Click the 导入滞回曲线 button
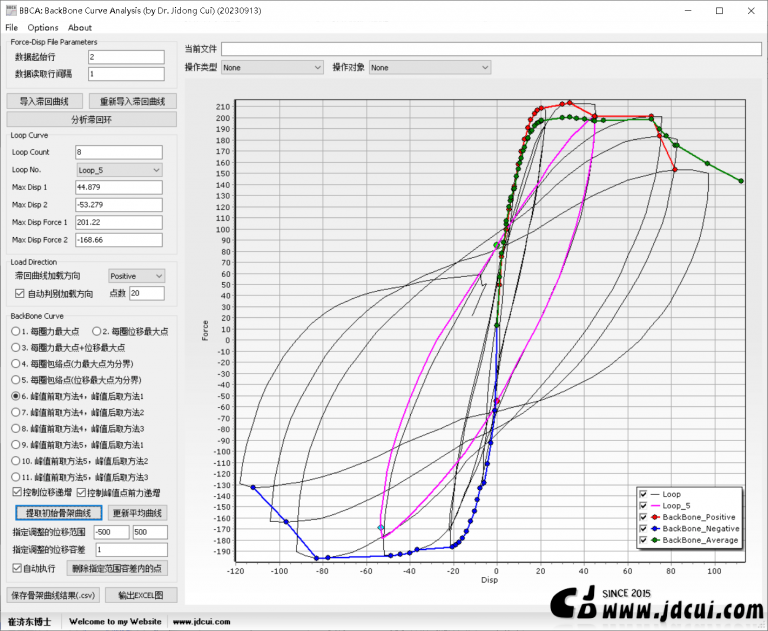Image resolution: width=768 pixels, height=631 pixels. click(x=44, y=101)
